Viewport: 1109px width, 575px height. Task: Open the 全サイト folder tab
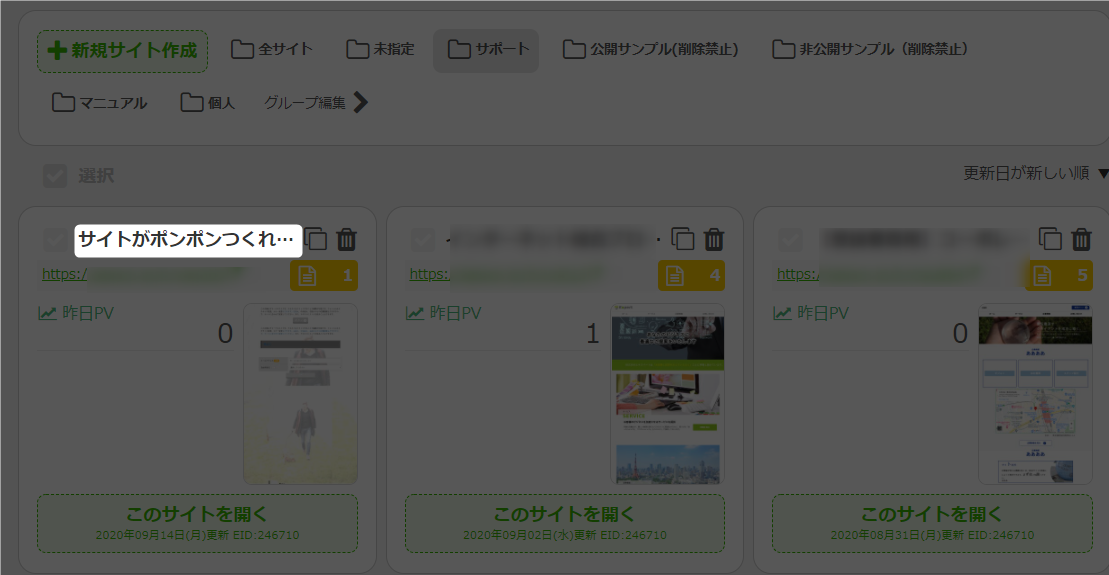point(272,50)
